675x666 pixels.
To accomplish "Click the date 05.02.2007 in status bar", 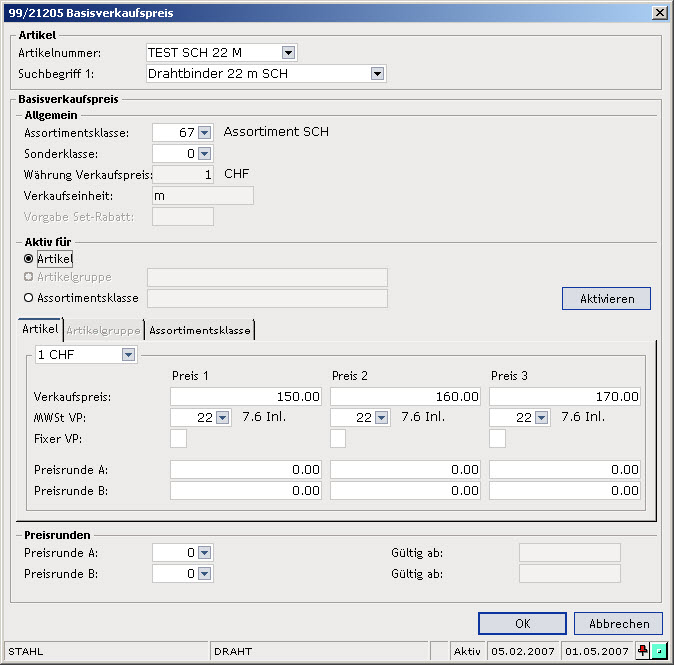I will tap(523, 651).
